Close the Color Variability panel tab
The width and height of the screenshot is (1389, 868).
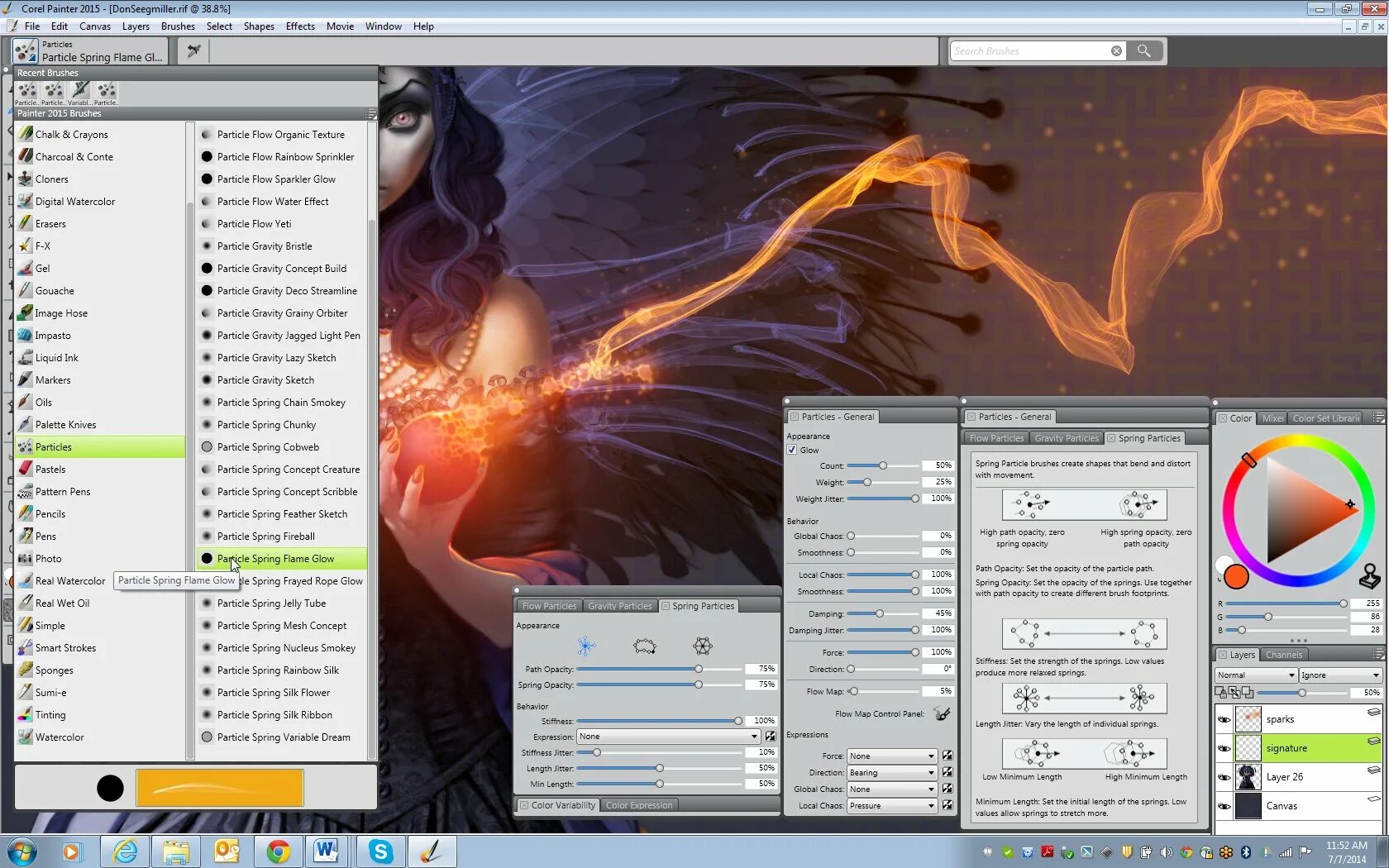tap(523, 805)
